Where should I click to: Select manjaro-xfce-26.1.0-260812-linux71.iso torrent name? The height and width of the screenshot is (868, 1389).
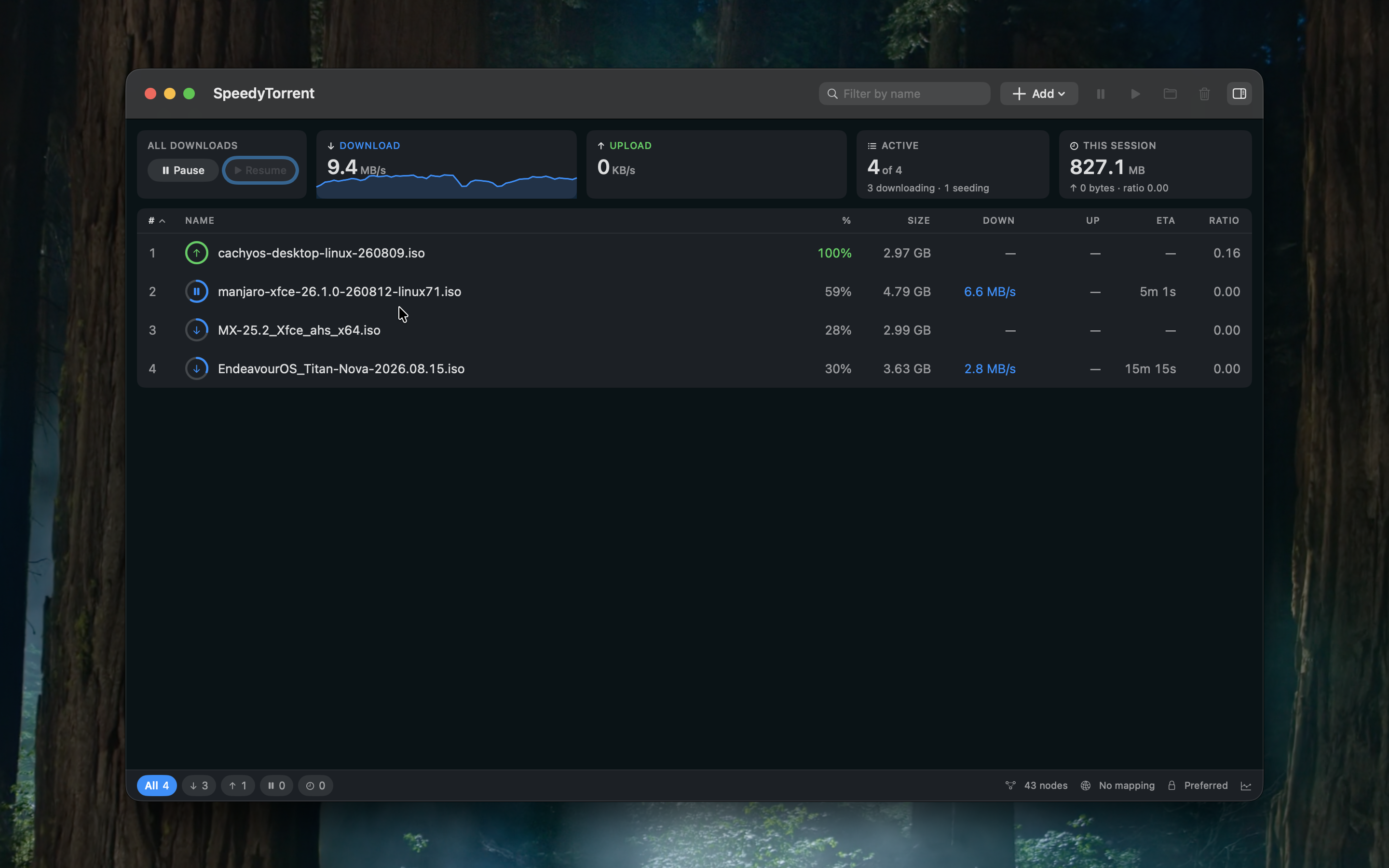339,292
